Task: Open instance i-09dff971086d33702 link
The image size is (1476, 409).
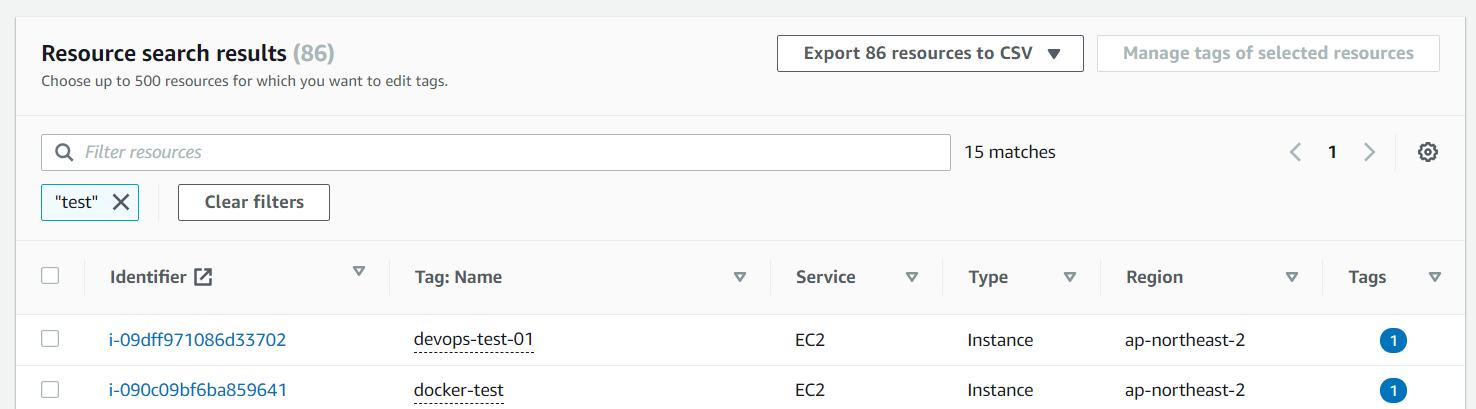Action: click(x=197, y=340)
